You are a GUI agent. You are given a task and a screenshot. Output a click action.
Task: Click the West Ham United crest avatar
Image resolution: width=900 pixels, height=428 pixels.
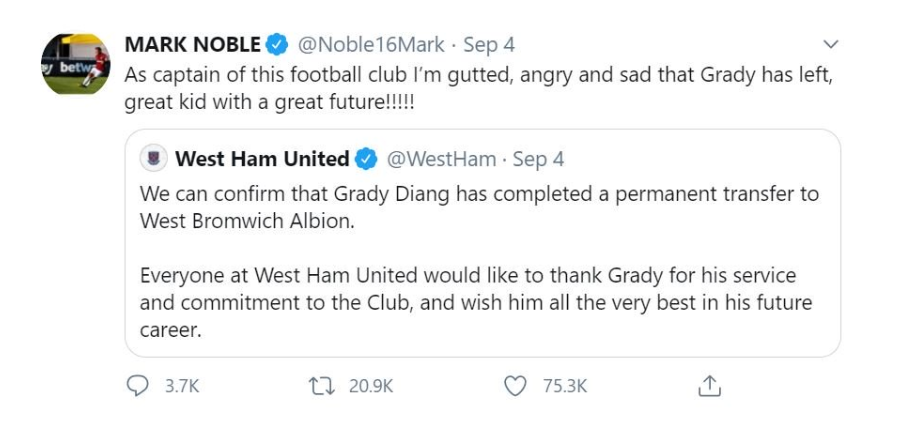154,158
